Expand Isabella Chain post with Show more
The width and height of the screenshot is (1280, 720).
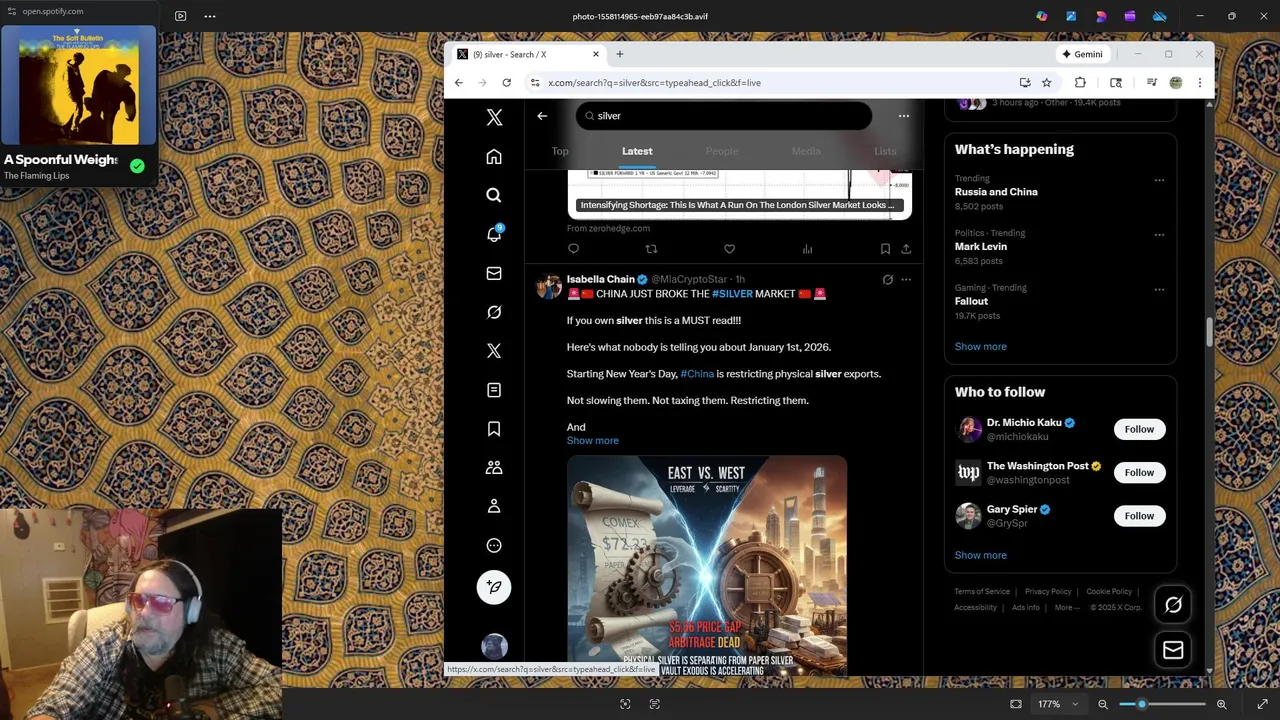[593, 441]
